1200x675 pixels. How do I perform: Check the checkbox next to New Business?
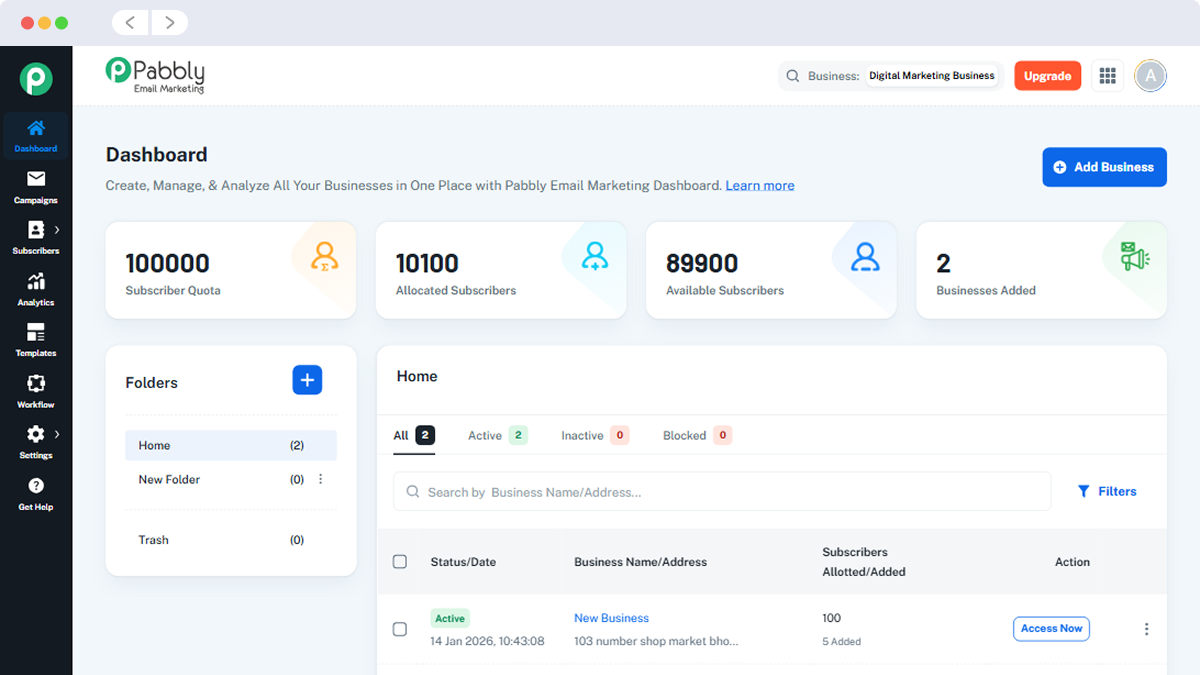(x=400, y=629)
